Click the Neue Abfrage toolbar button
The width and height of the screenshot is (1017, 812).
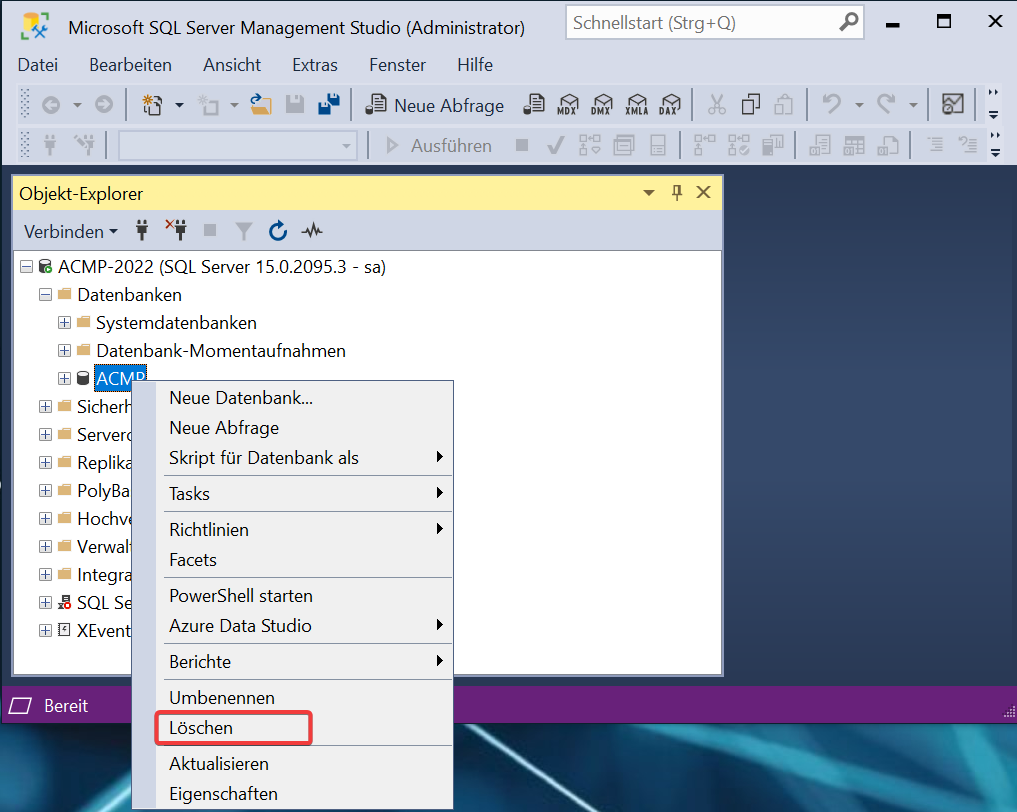(434, 105)
